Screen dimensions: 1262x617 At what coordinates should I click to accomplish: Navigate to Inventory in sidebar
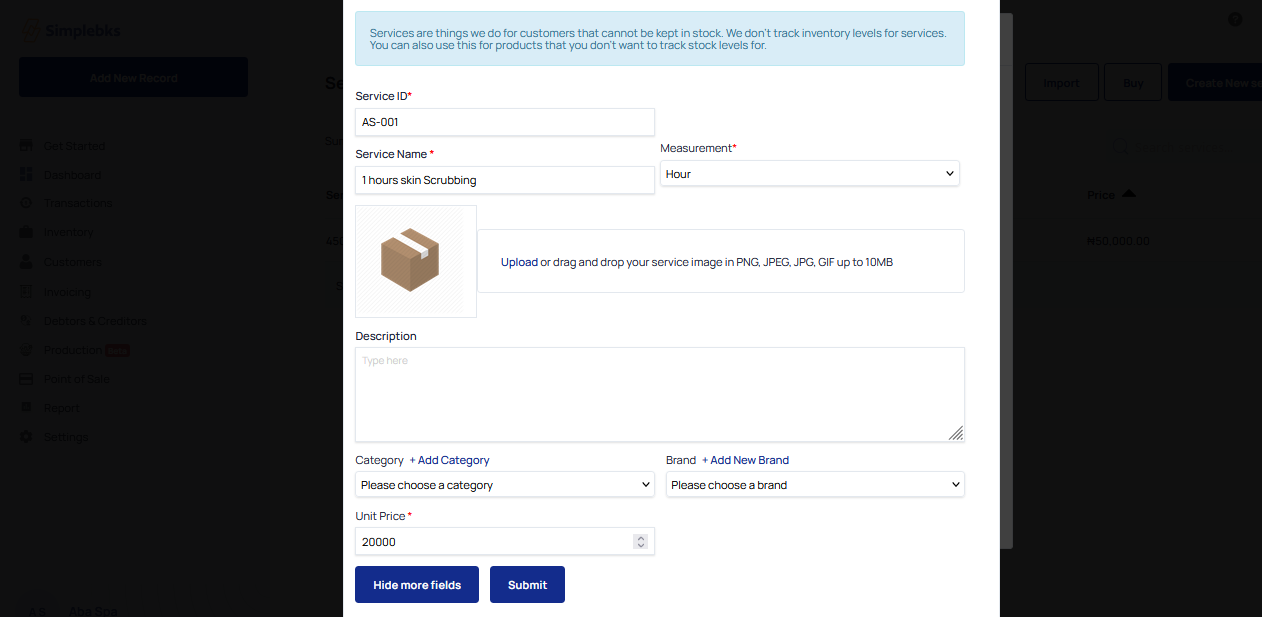pyautogui.click(x=68, y=232)
